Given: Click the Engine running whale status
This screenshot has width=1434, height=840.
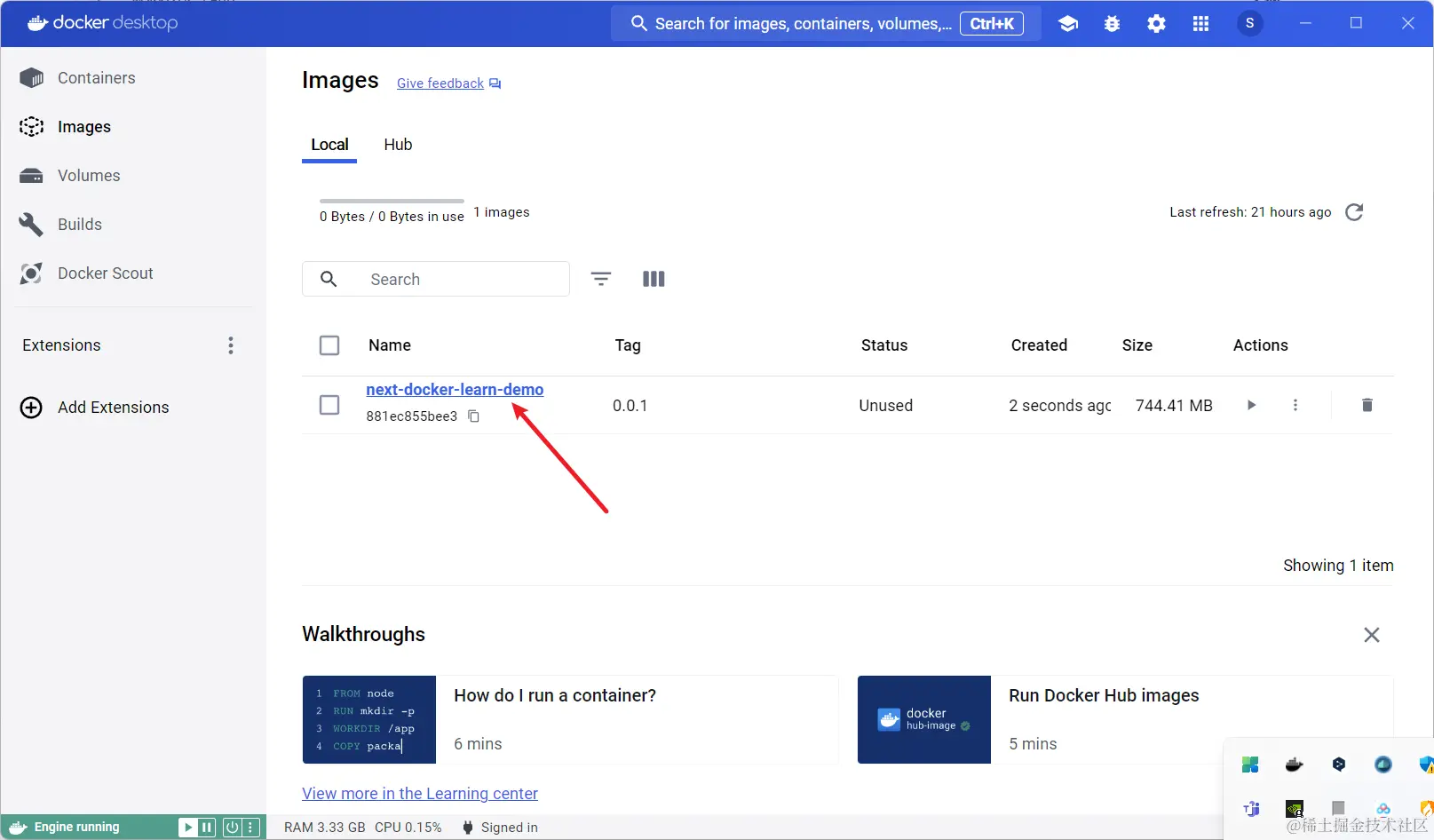Looking at the screenshot, I should [65, 828].
